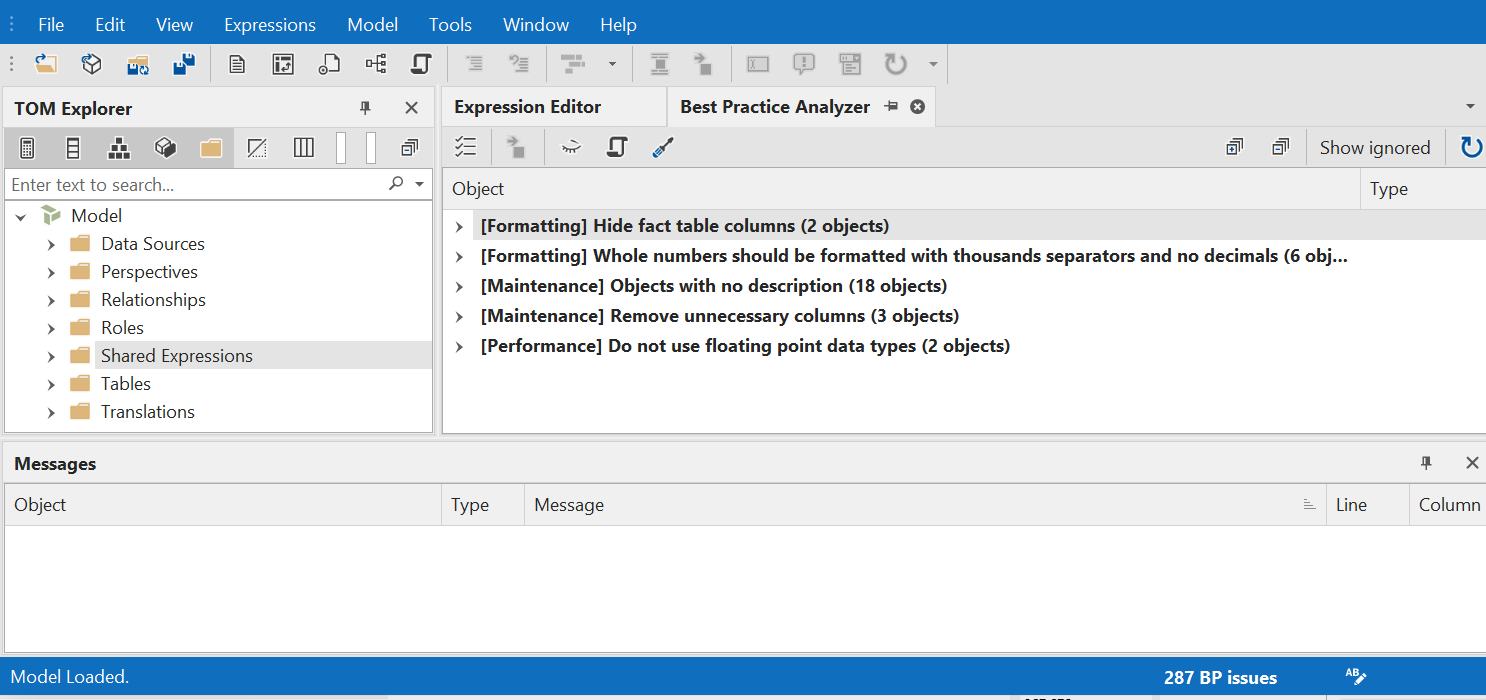1486x700 pixels.
Task: Expand the Objects with no description rule
Action: coord(459,285)
